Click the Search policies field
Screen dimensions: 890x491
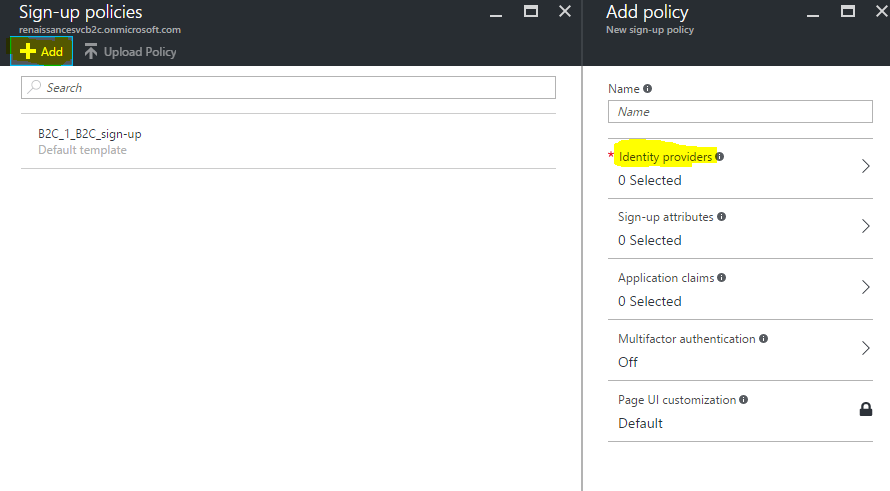click(x=288, y=88)
